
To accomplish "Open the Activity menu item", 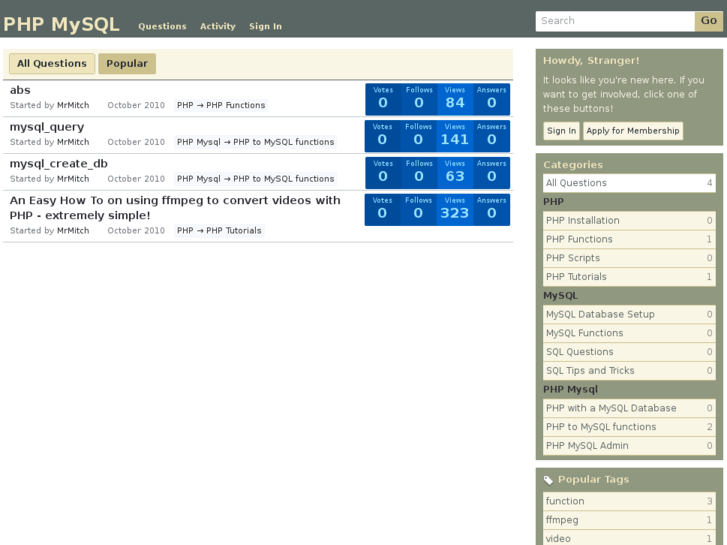I will 217,26.
